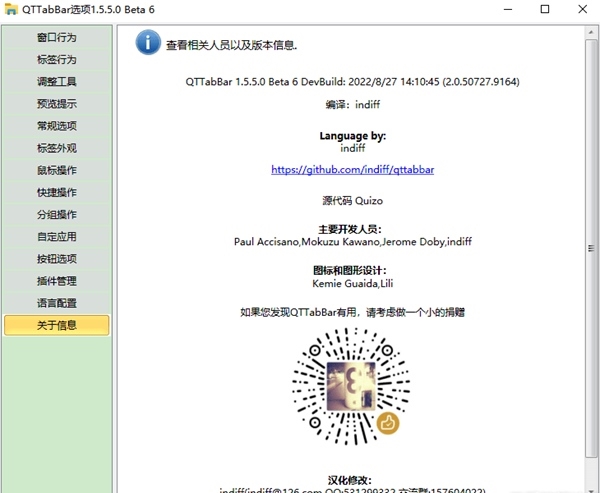Open 自定应用 settings

point(57,237)
